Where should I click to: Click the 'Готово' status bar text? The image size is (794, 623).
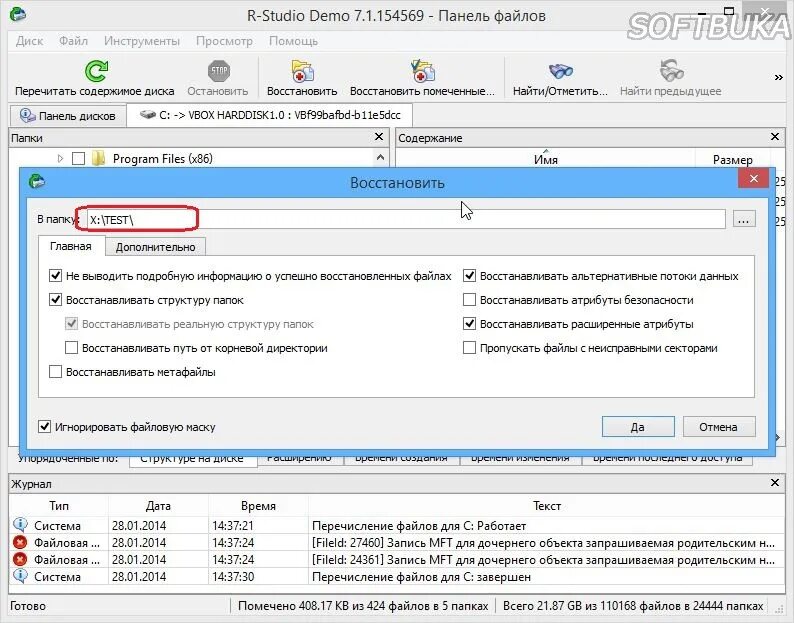(28, 606)
